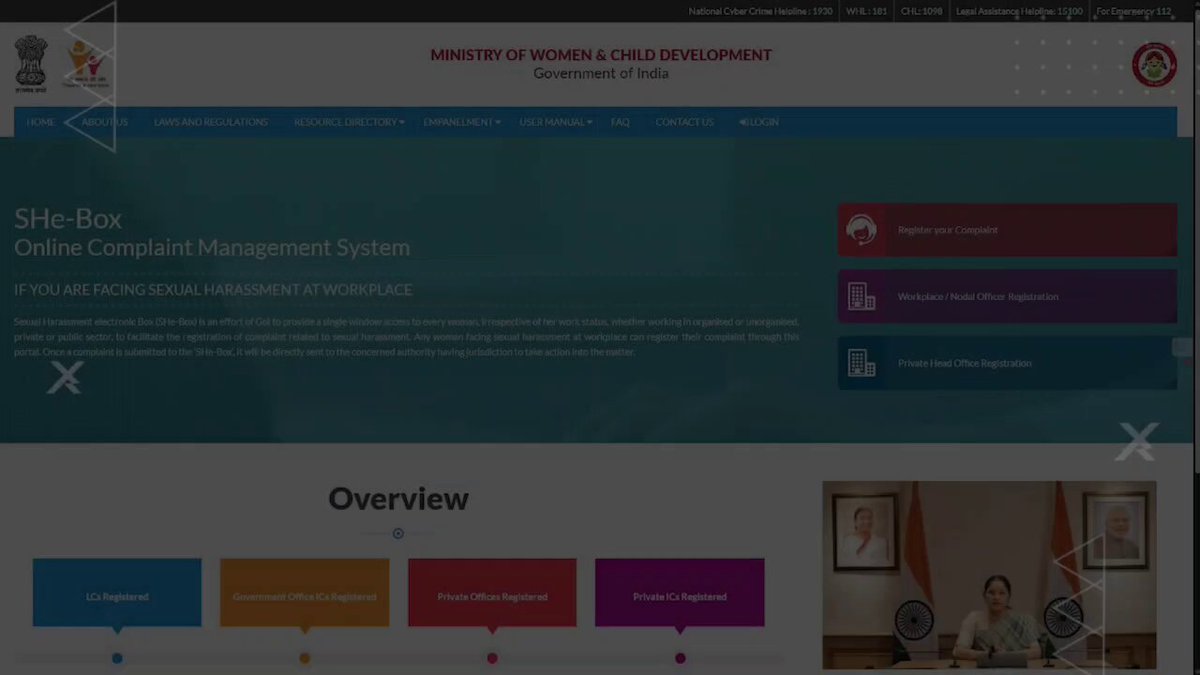The image size is (1200, 675).
Task: Click Workplace / Nodal Officer Registration button
Action: point(1007,296)
